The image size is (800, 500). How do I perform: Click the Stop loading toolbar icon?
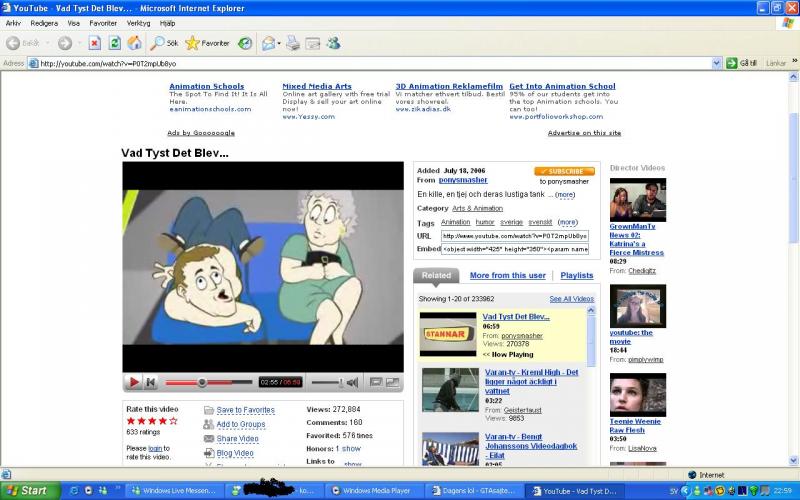95,43
